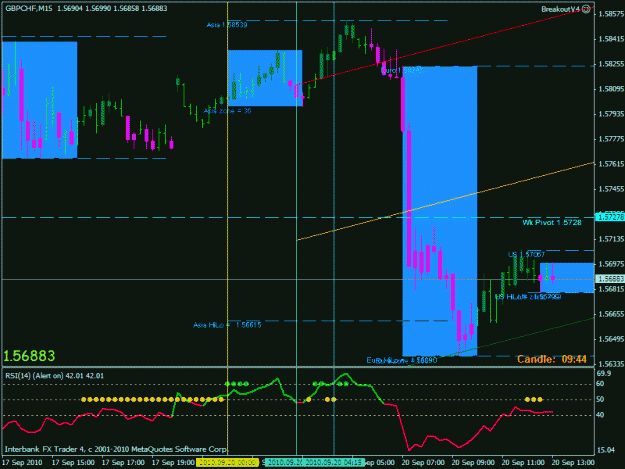Viewport: 625px width, 469px height.
Task: Click the BreakoutV4 smiley face icon
Action: [586, 9]
